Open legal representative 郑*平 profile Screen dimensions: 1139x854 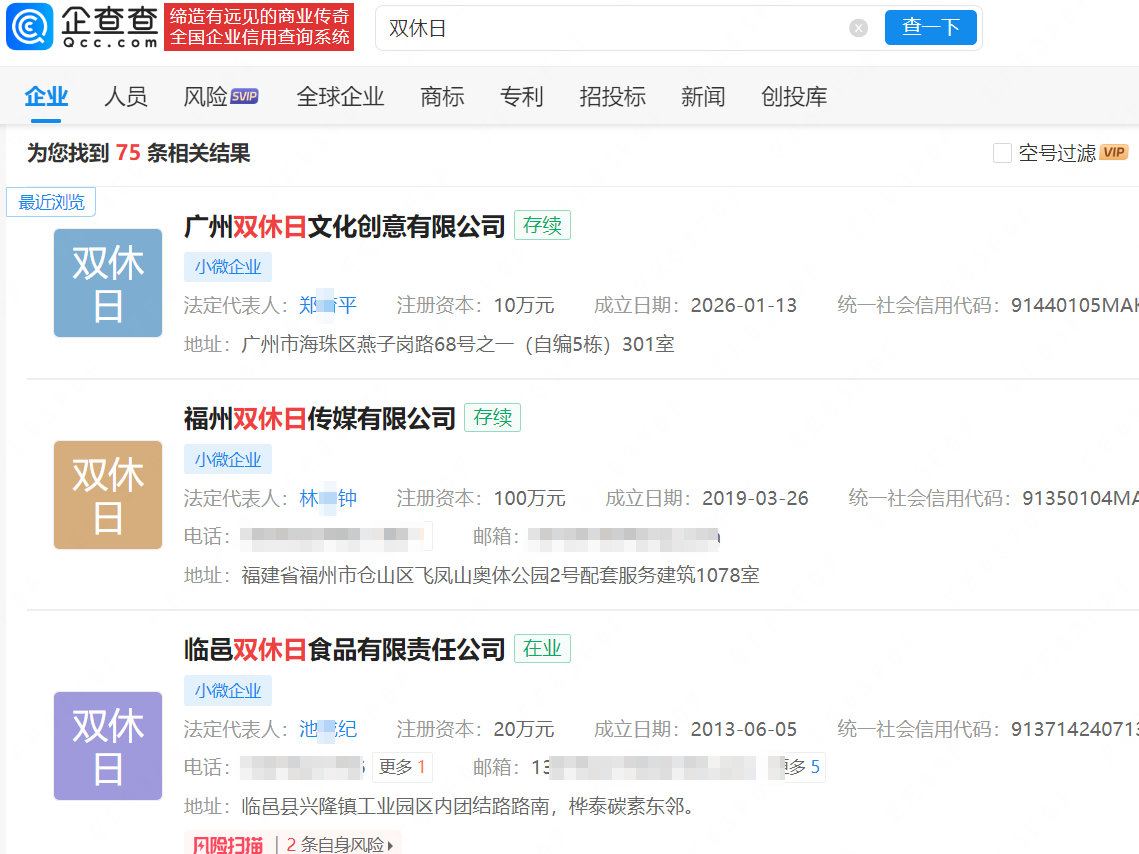pos(328,305)
